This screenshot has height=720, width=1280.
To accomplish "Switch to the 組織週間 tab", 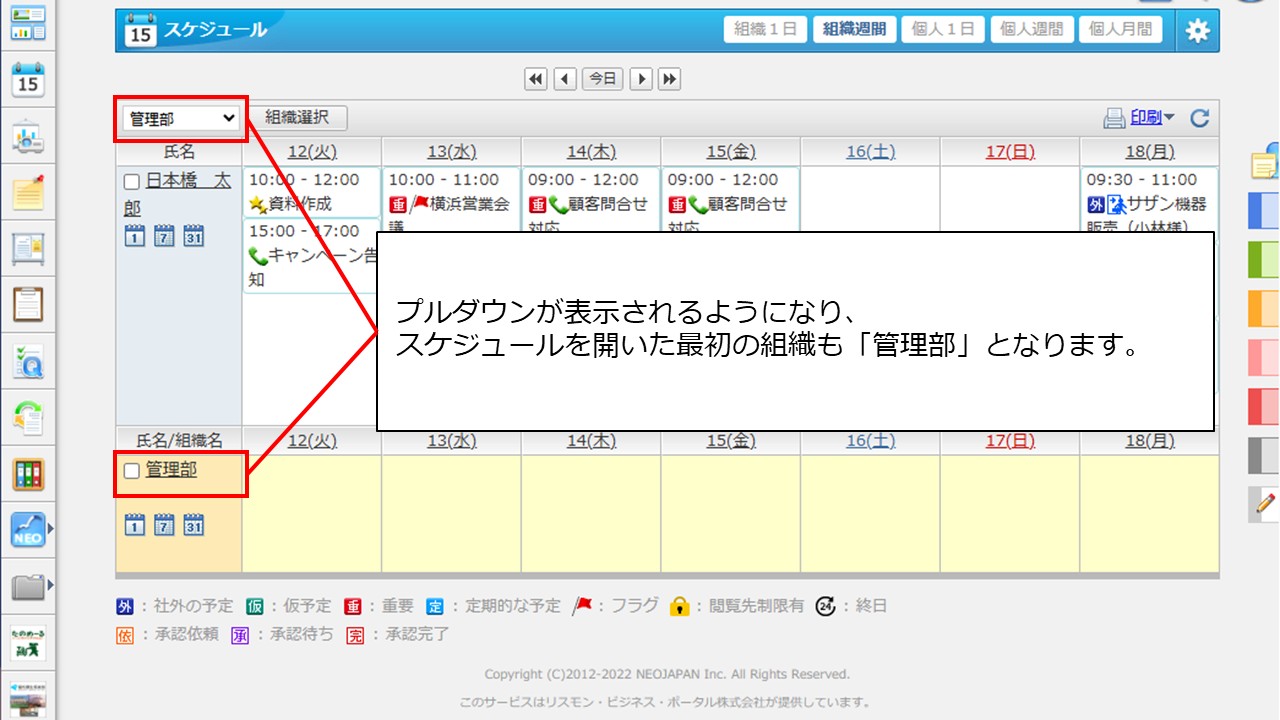I will (854, 30).
